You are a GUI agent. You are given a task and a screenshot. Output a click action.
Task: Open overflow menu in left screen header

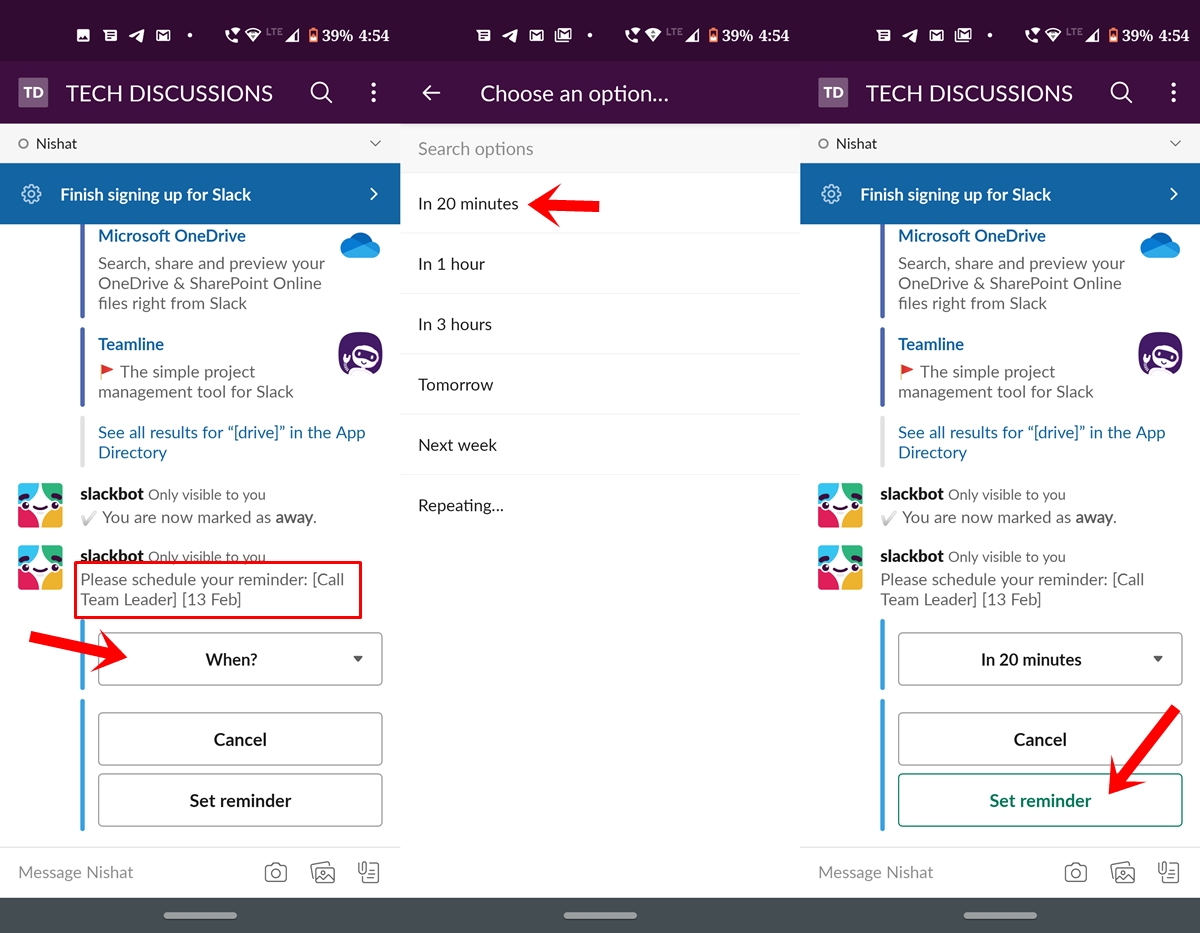point(373,93)
